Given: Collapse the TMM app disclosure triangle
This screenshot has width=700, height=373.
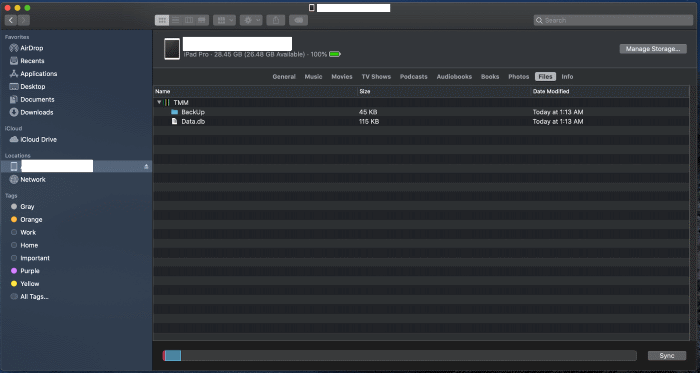Looking at the screenshot, I should click(159, 102).
